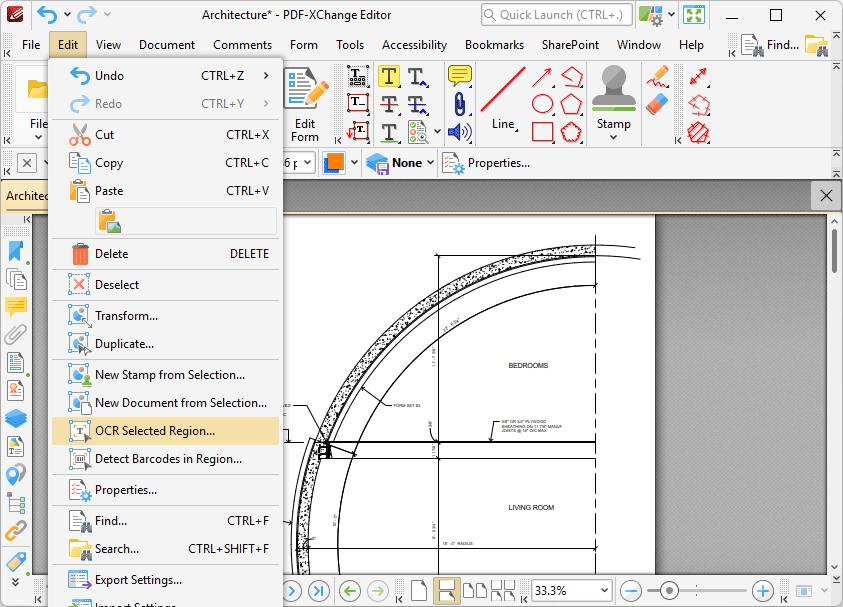Expand the fill color dropdown arrow
843x607 pixels.
354,163
